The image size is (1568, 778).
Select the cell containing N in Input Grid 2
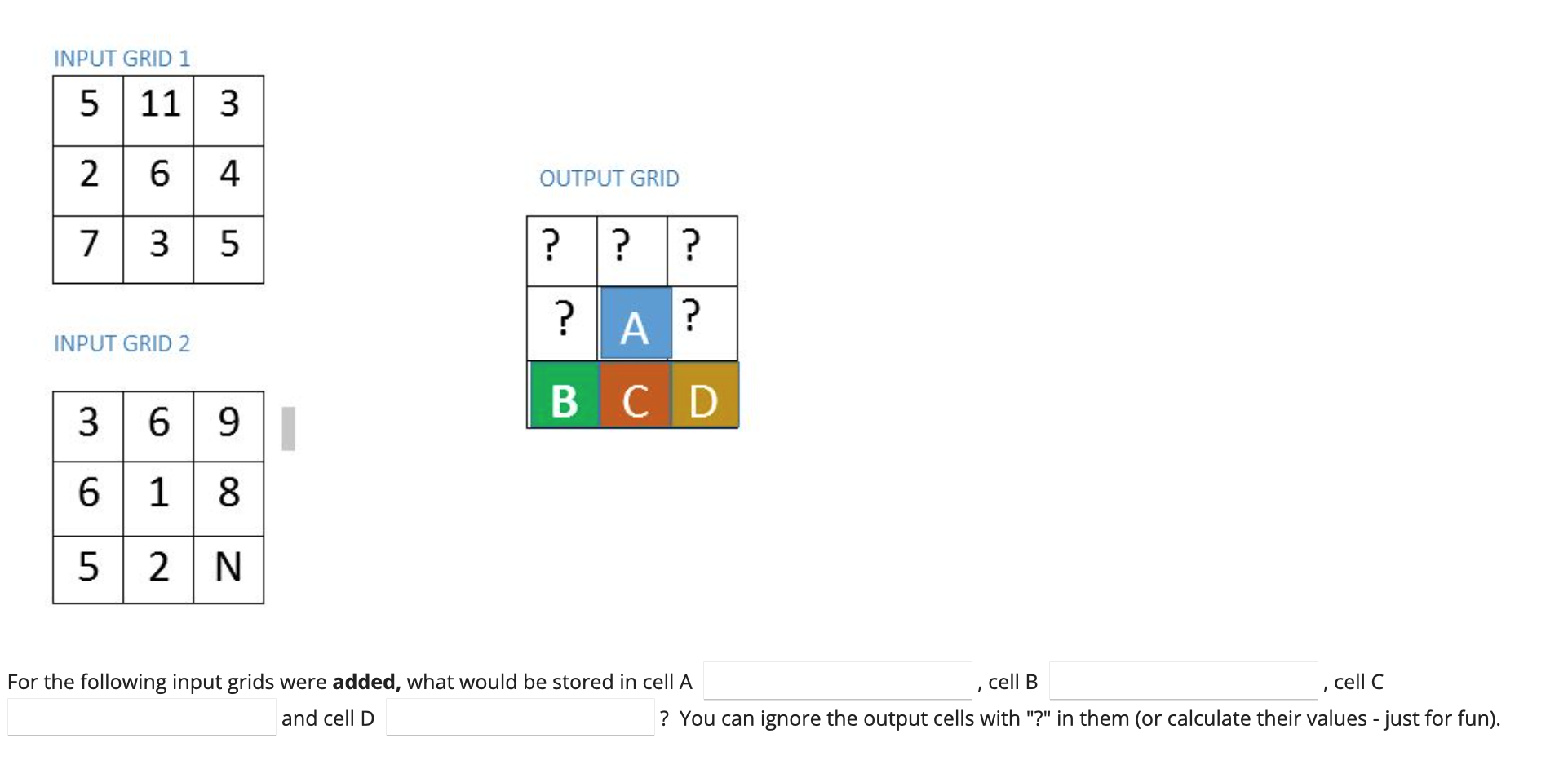229,568
